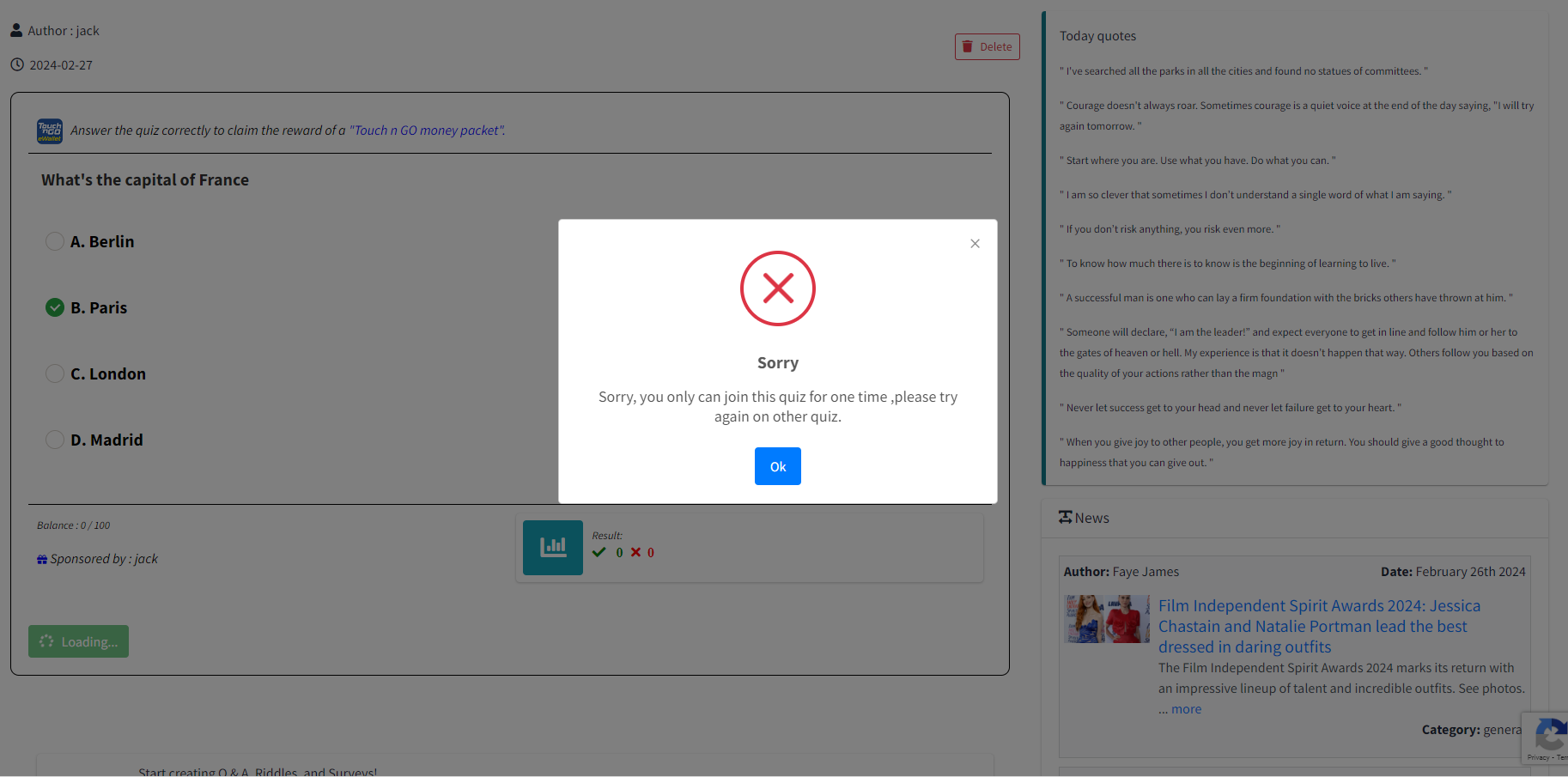Image resolution: width=1568 pixels, height=777 pixels.
Task: Click the red error X icon
Action: [x=777, y=288]
